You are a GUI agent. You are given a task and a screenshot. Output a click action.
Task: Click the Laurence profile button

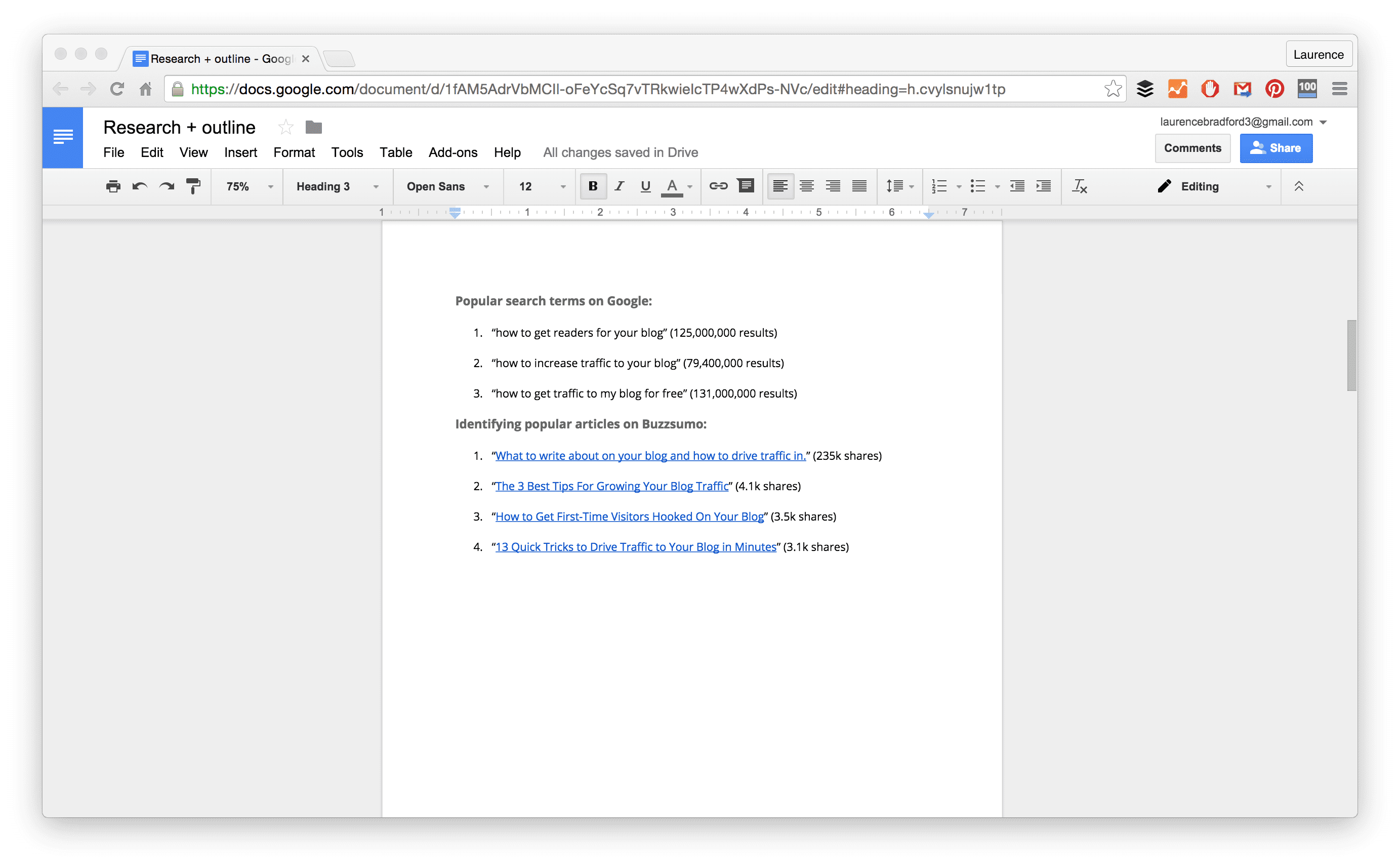tap(1318, 55)
